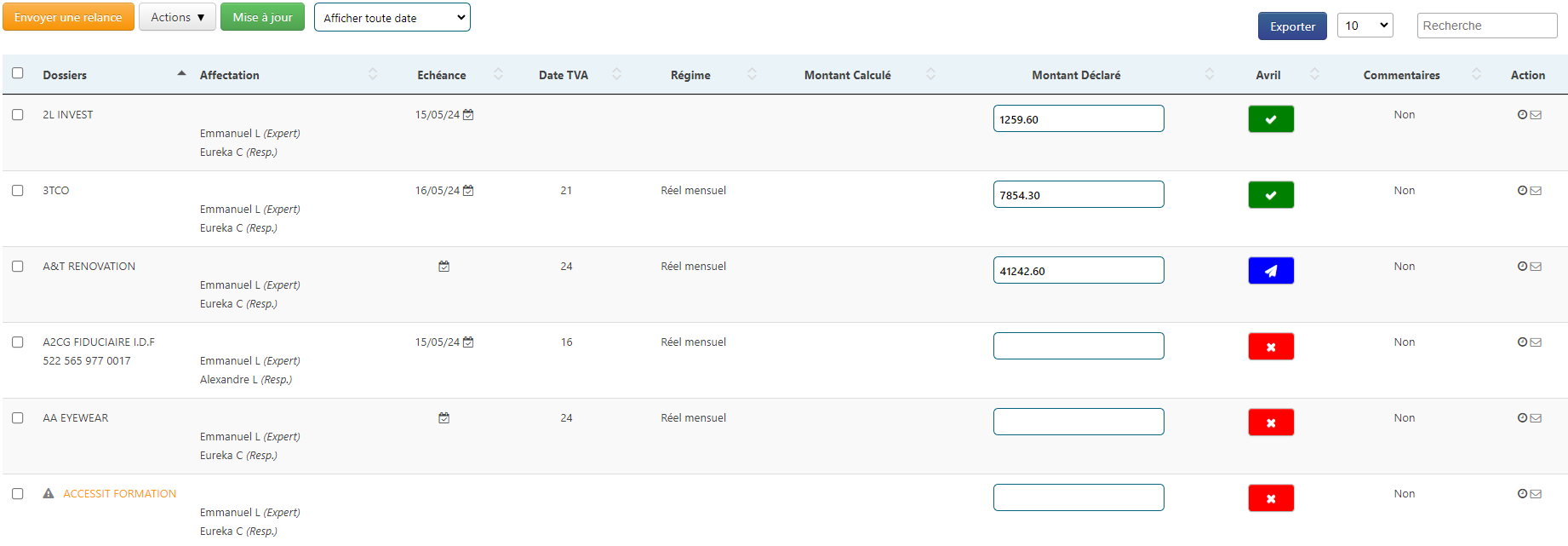Open the calendar icon for A&T RENOVATION échéance

pyautogui.click(x=444, y=267)
